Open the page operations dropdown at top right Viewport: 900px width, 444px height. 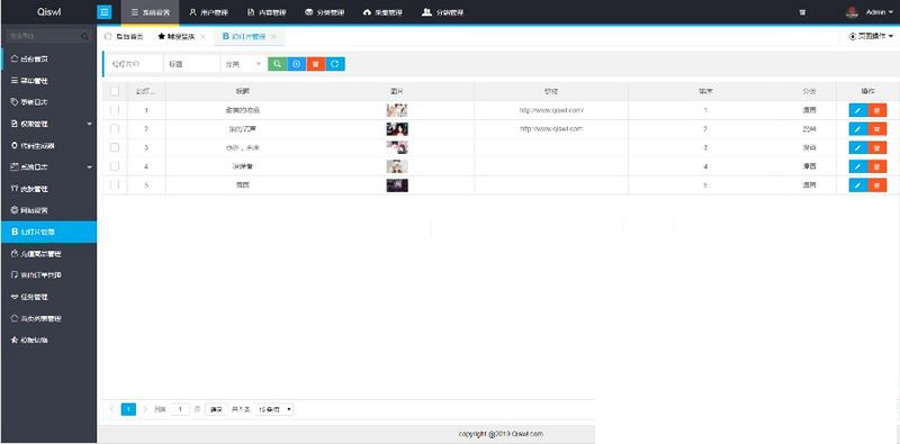(870, 36)
